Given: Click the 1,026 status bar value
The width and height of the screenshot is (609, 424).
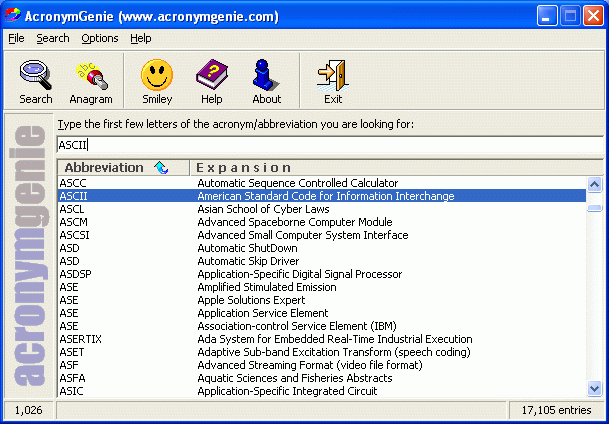Looking at the screenshot, I should click(28, 410).
